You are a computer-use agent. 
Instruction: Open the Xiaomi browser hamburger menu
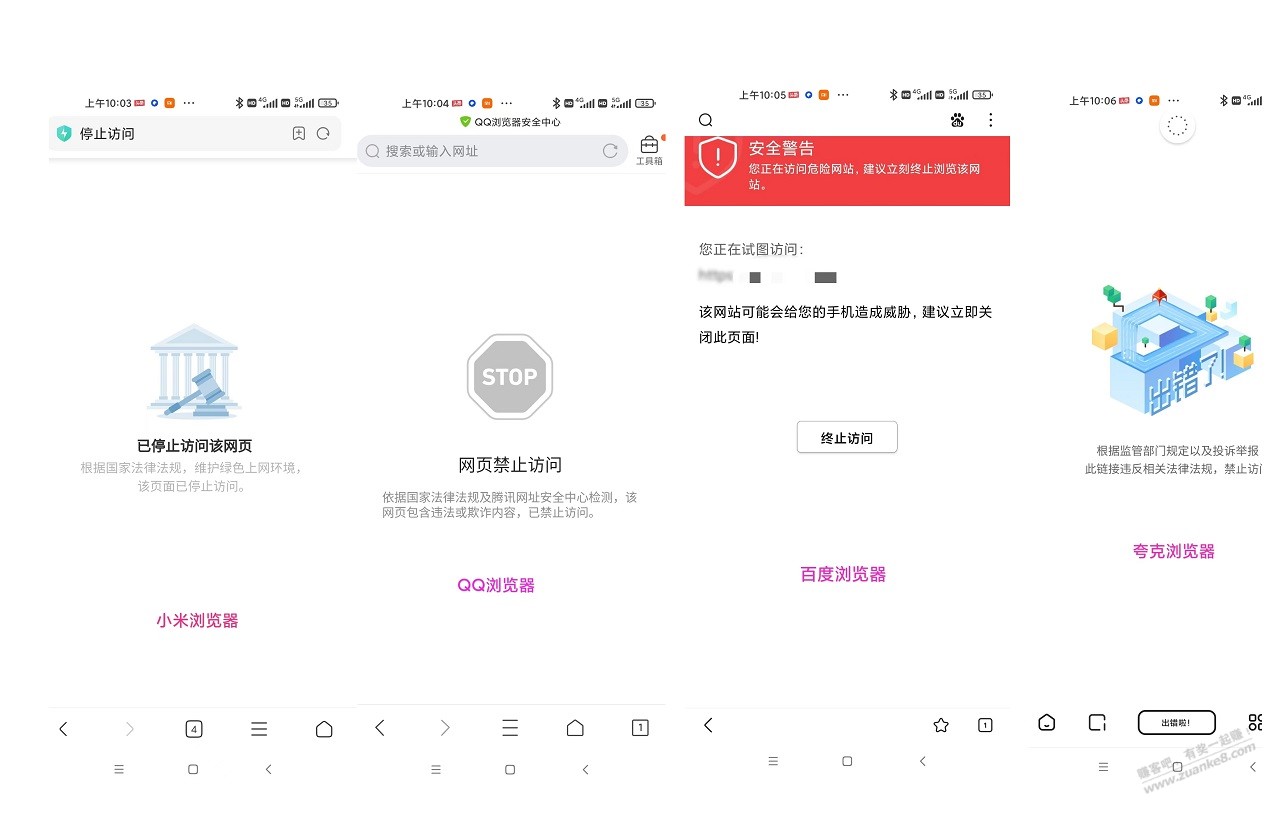point(259,730)
